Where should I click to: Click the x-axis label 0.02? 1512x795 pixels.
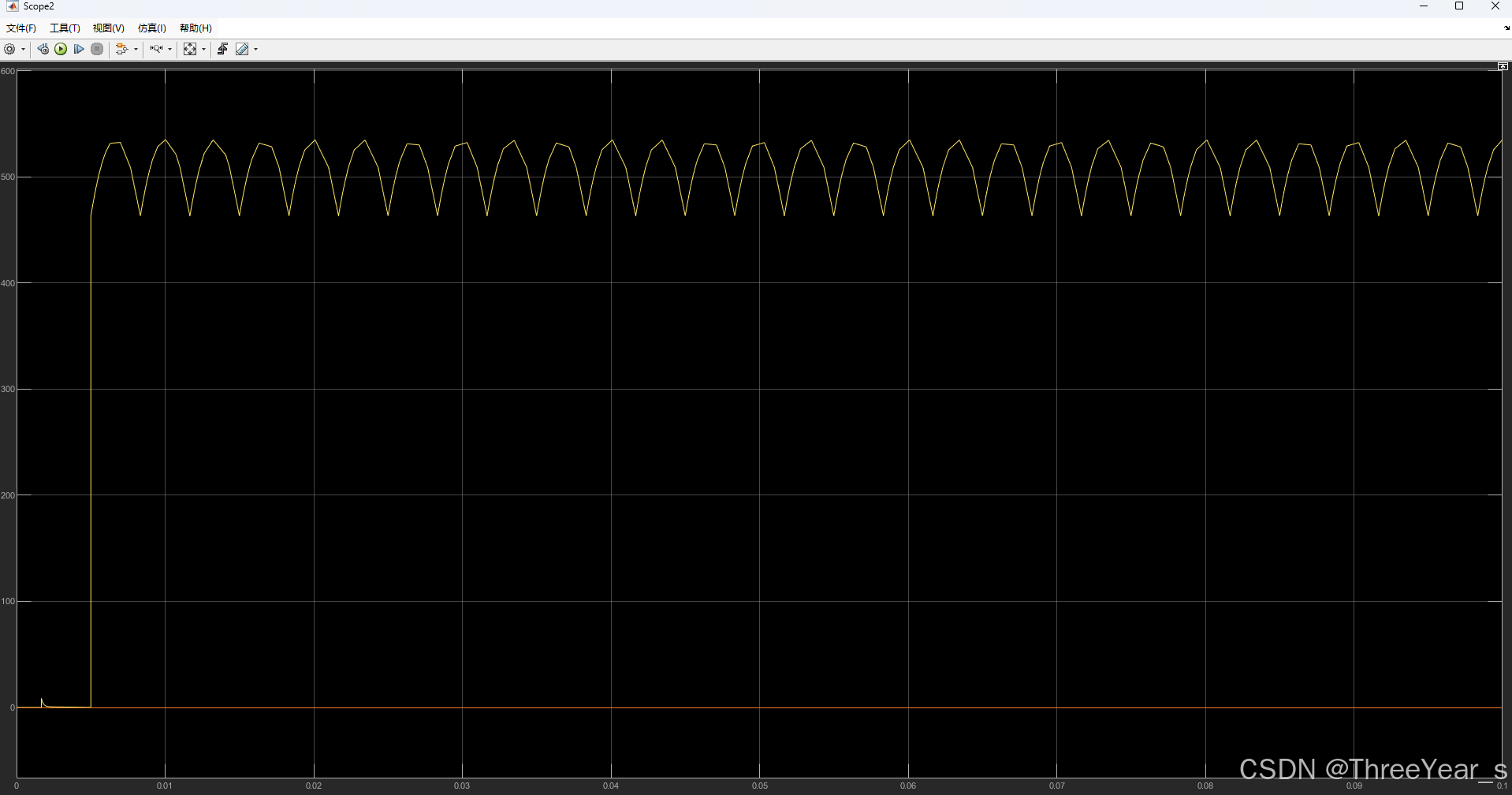click(x=314, y=786)
